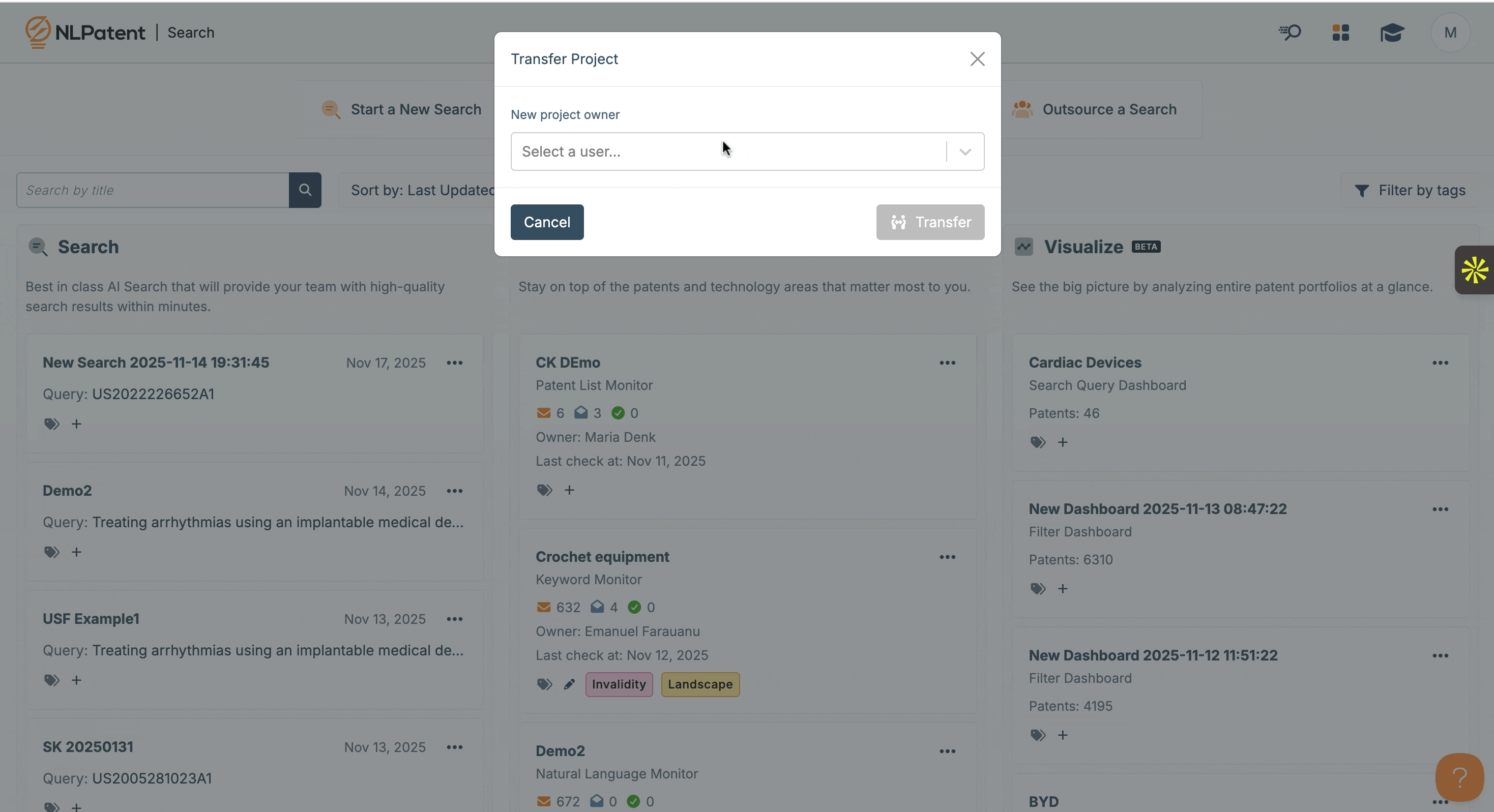Add tag to Demo2 search project

(76, 552)
